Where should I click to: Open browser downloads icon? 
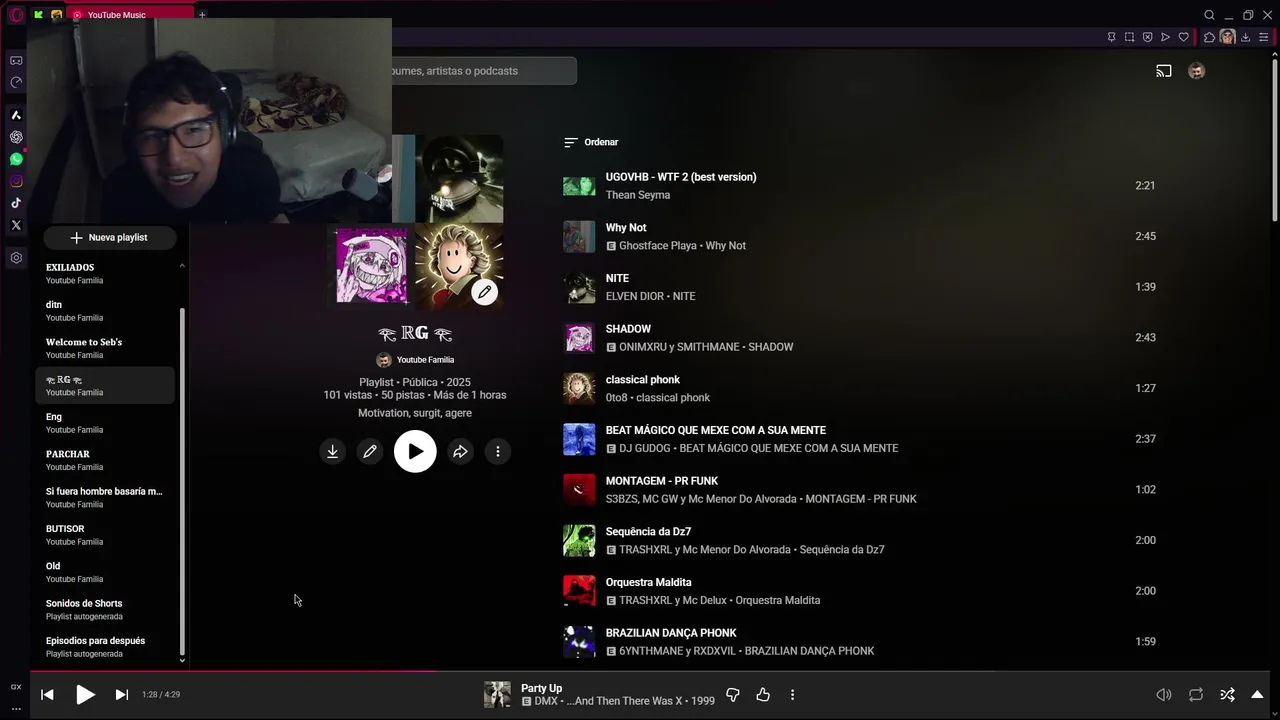click(x=1245, y=37)
